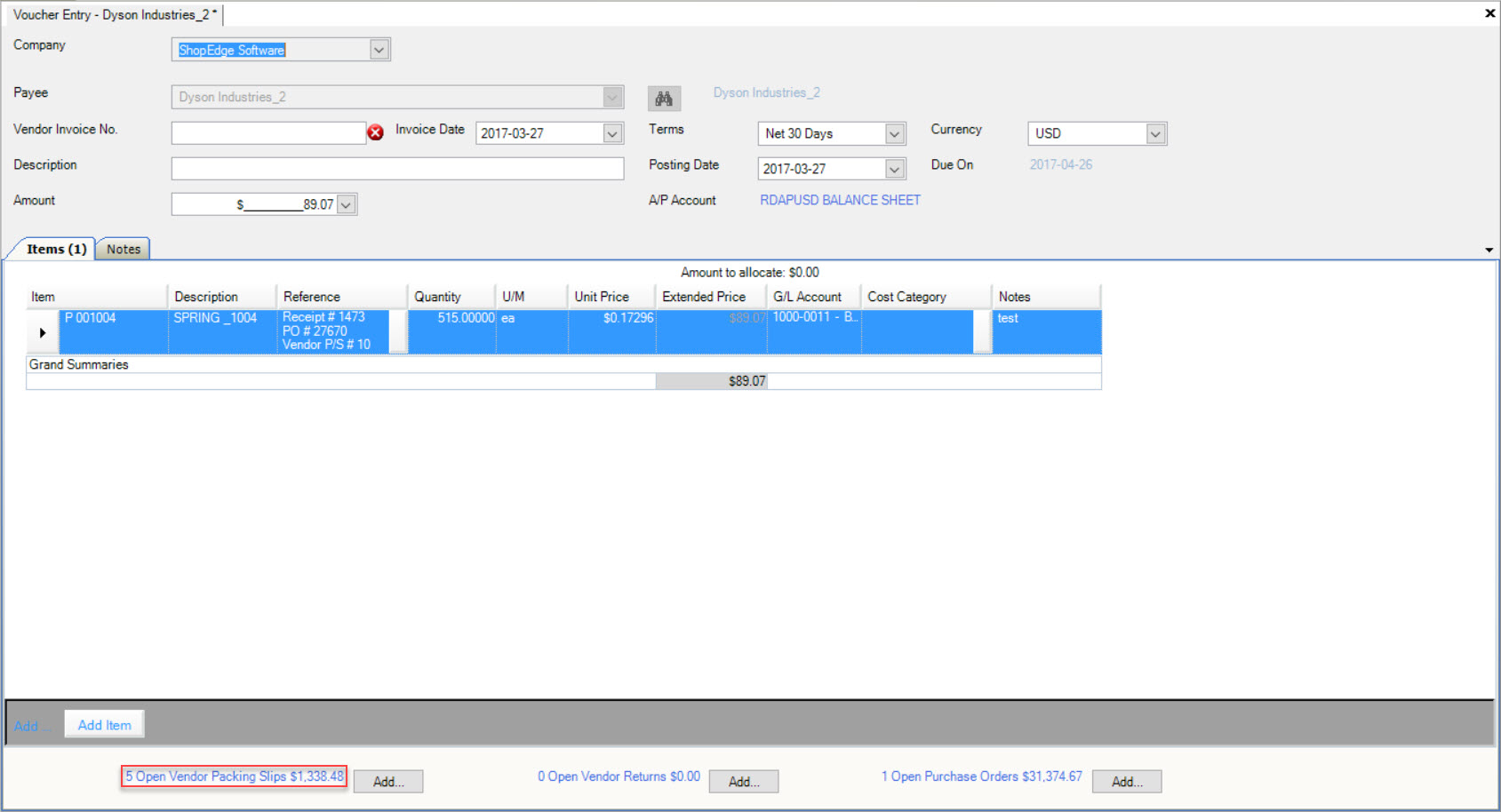Click Add button next to Open Purchase Orders
The height and width of the screenshot is (812, 1501).
point(1127,782)
